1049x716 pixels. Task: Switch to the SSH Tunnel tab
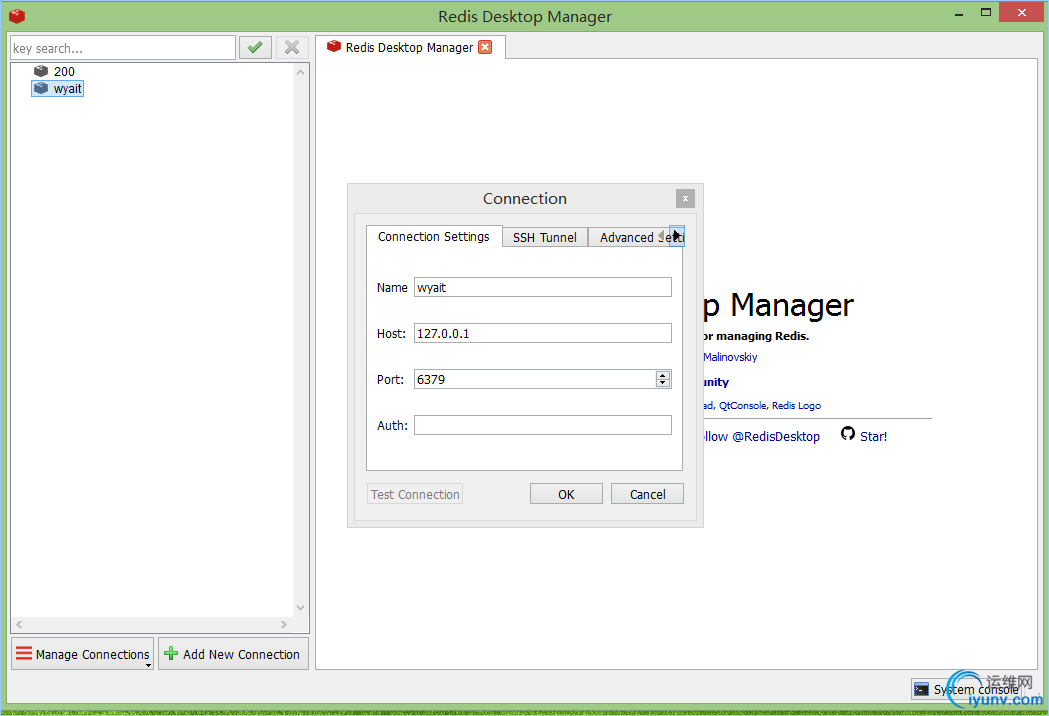click(545, 238)
